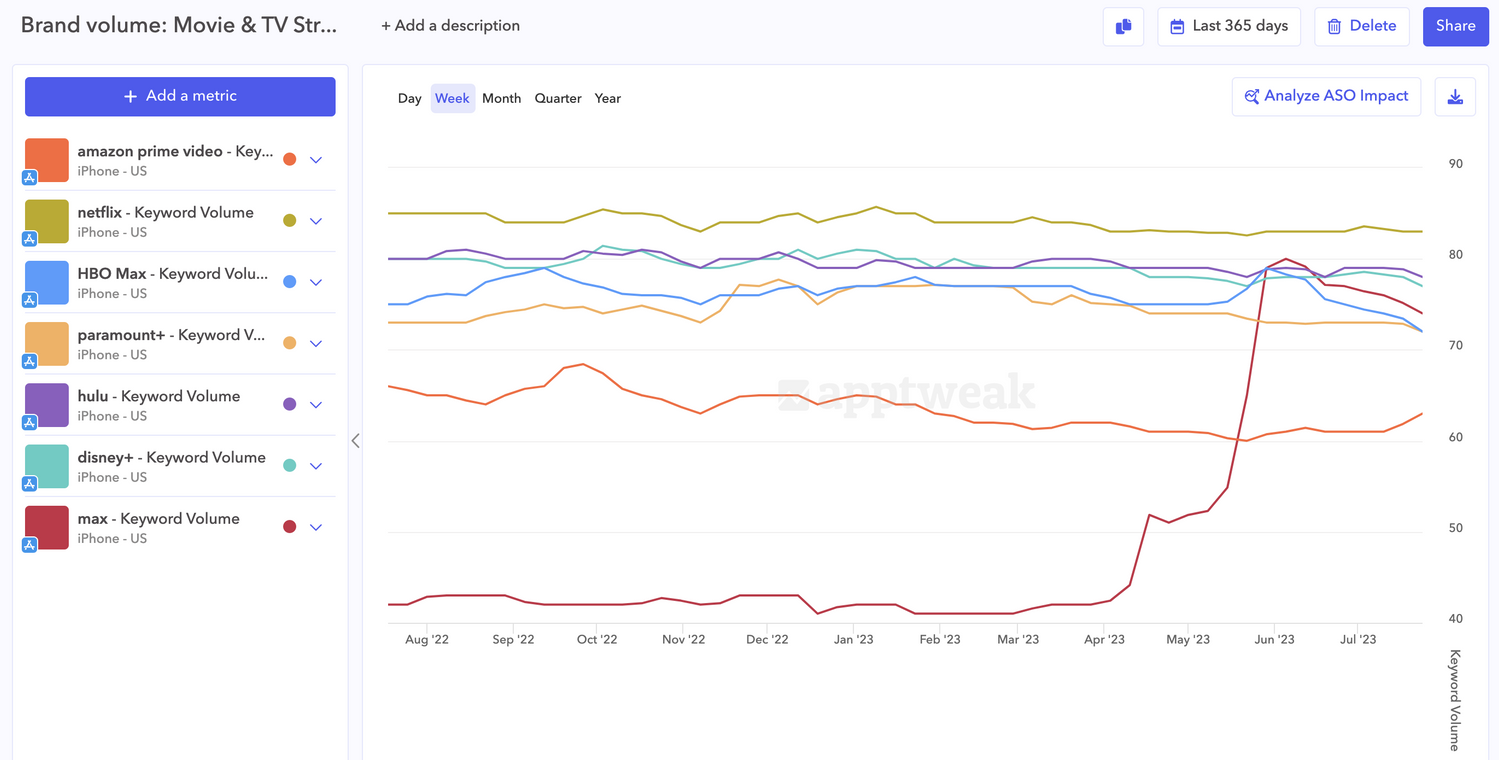1499x760 pixels.
Task: Click the red dot for max
Action: [x=290, y=527]
